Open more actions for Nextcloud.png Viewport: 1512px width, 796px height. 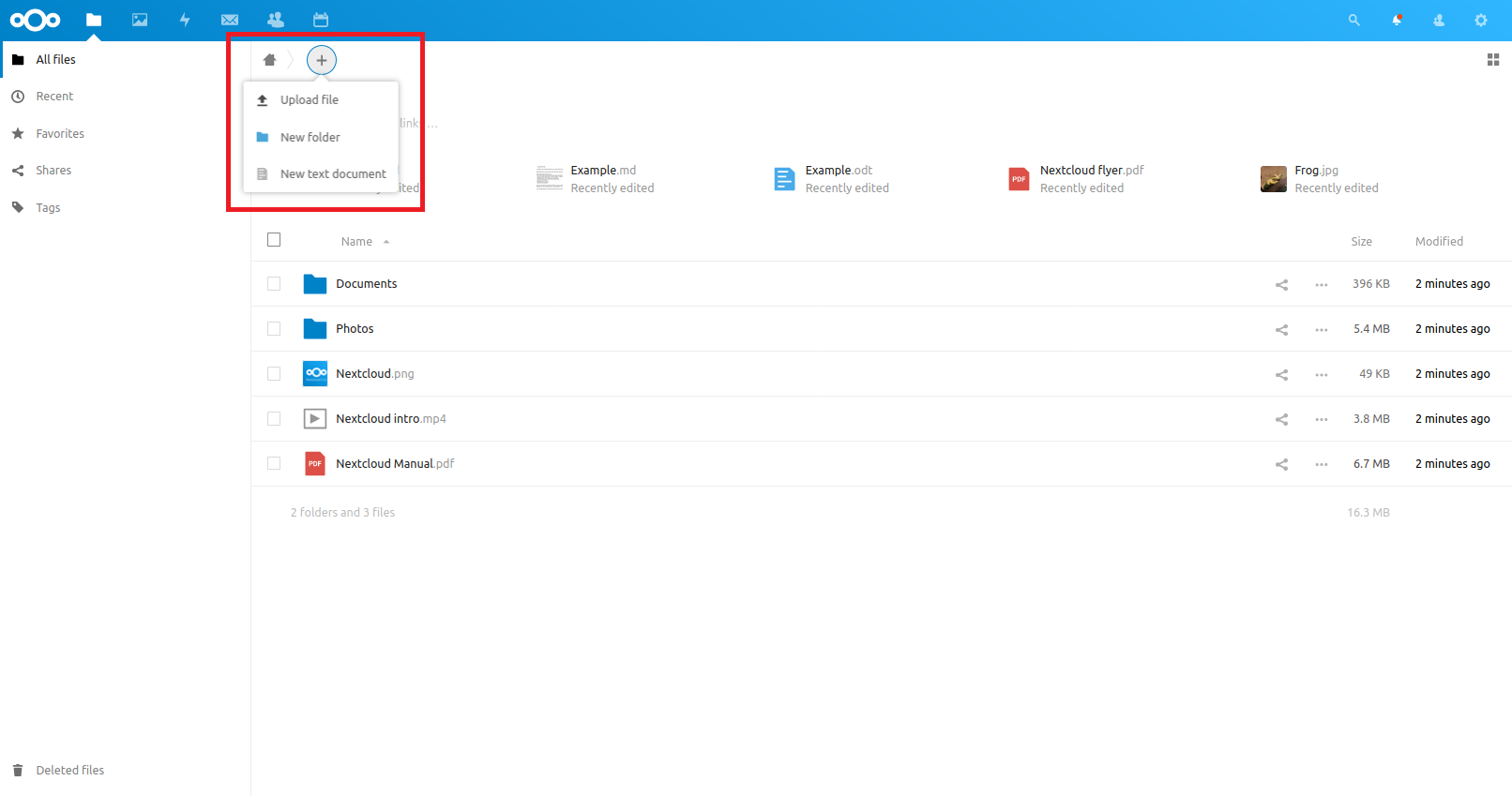point(1322,374)
